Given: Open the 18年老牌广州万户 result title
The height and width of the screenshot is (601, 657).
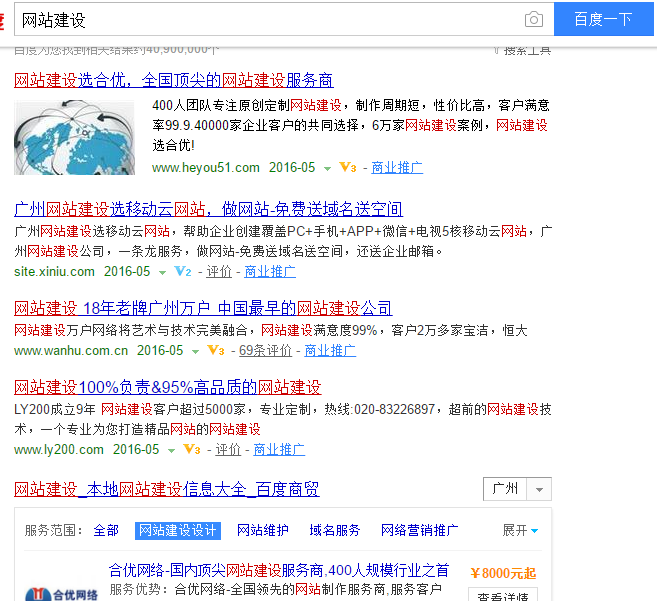Looking at the screenshot, I should [x=203, y=308].
